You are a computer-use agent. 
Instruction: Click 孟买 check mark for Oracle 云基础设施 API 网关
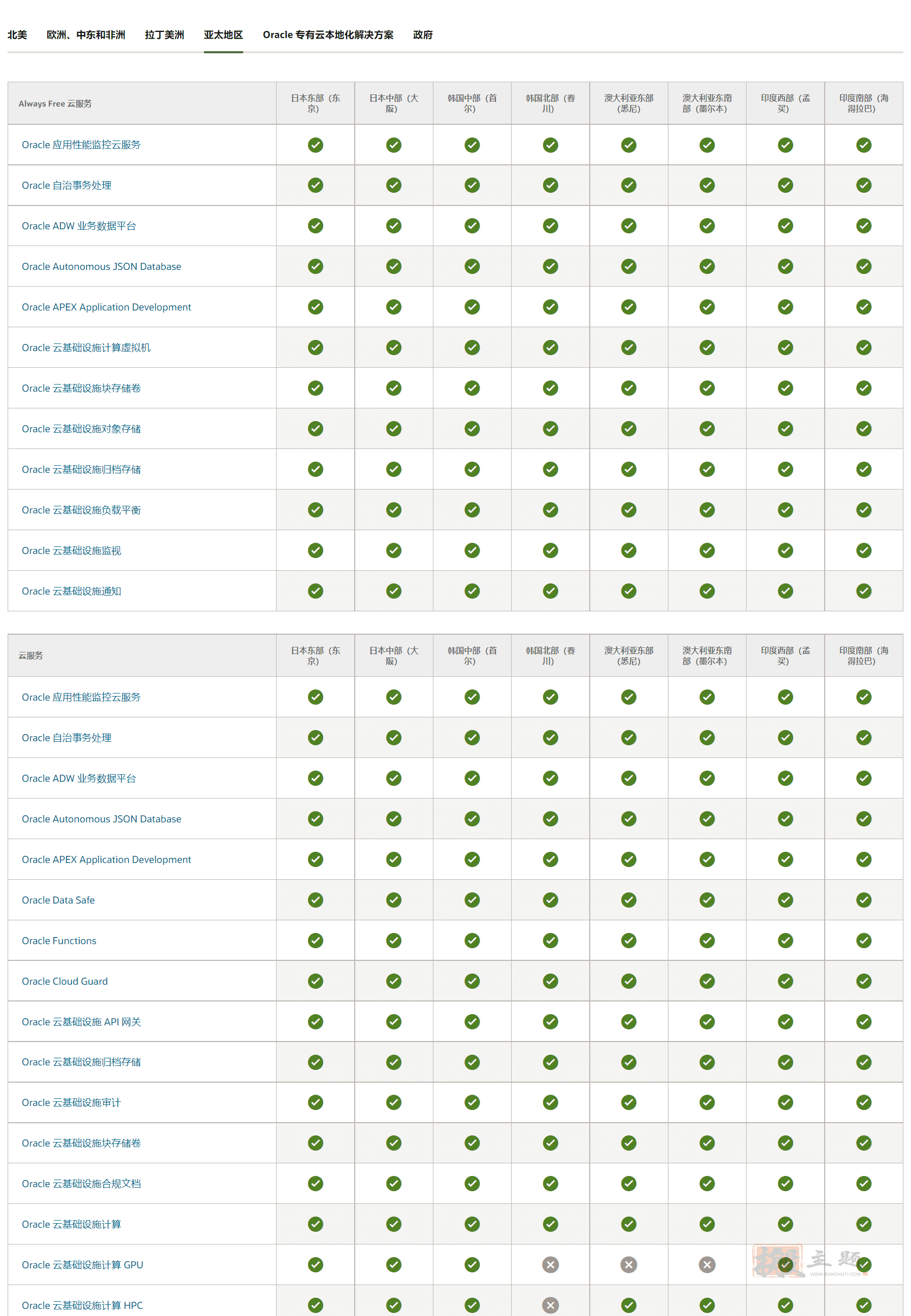point(786,1022)
